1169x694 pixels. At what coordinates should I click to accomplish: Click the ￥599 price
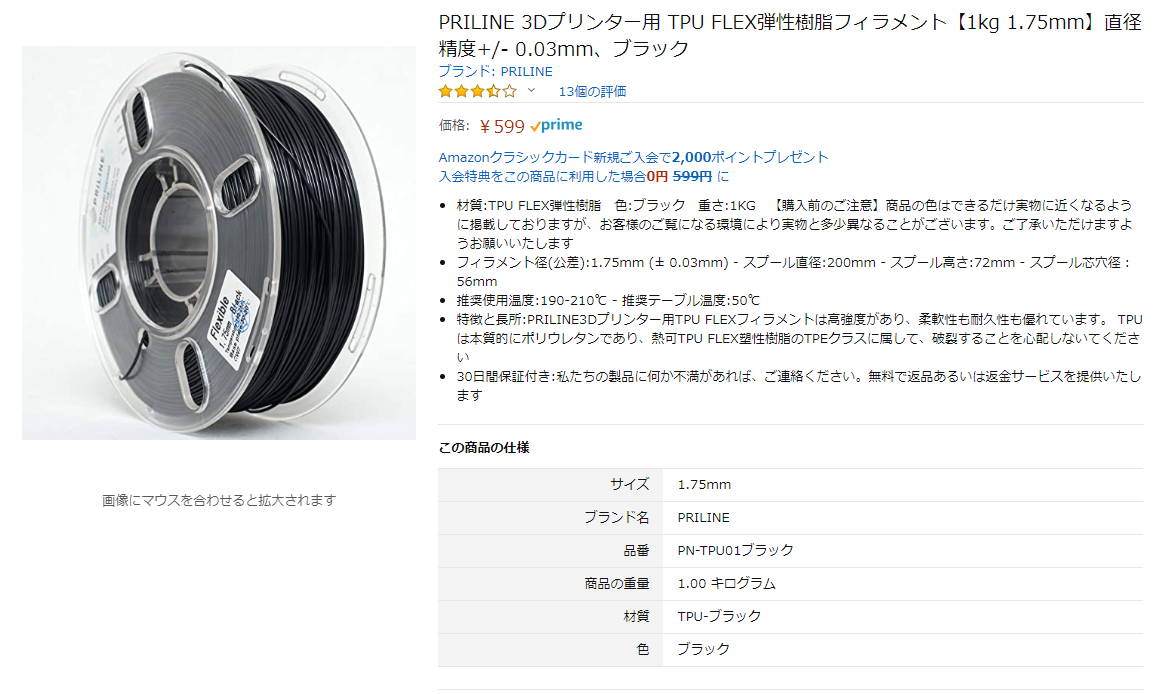[x=501, y=127]
